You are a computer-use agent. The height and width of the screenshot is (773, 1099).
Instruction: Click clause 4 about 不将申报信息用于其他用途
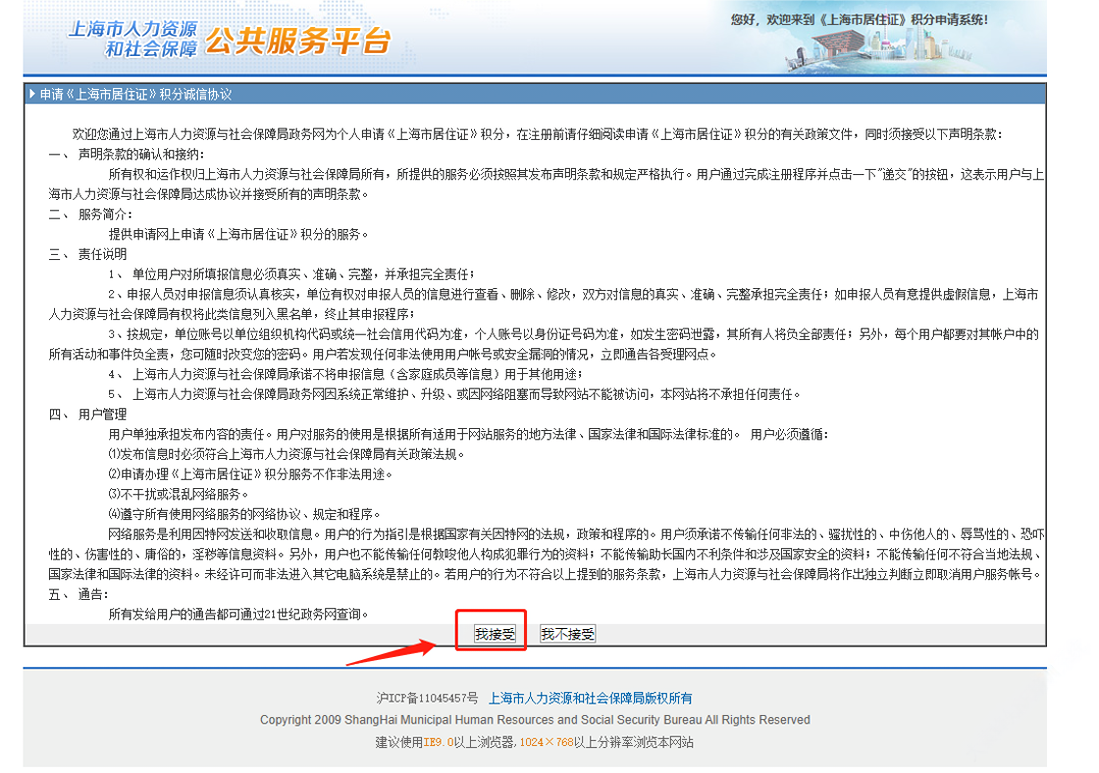coord(346,374)
